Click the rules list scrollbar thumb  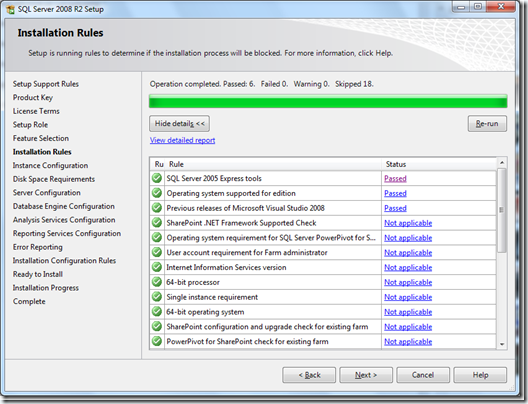pos(502,210)
